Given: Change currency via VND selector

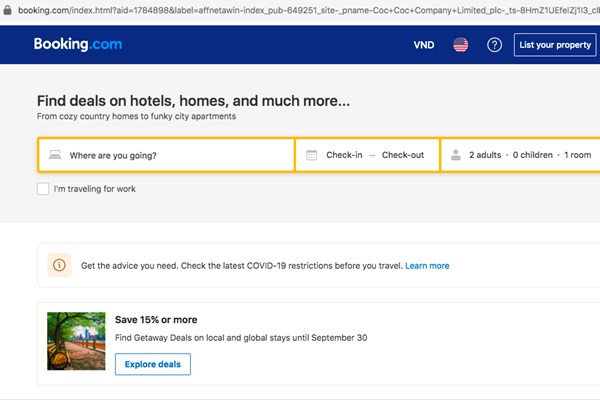Looking at the screenshot, I should coord(424,45).
